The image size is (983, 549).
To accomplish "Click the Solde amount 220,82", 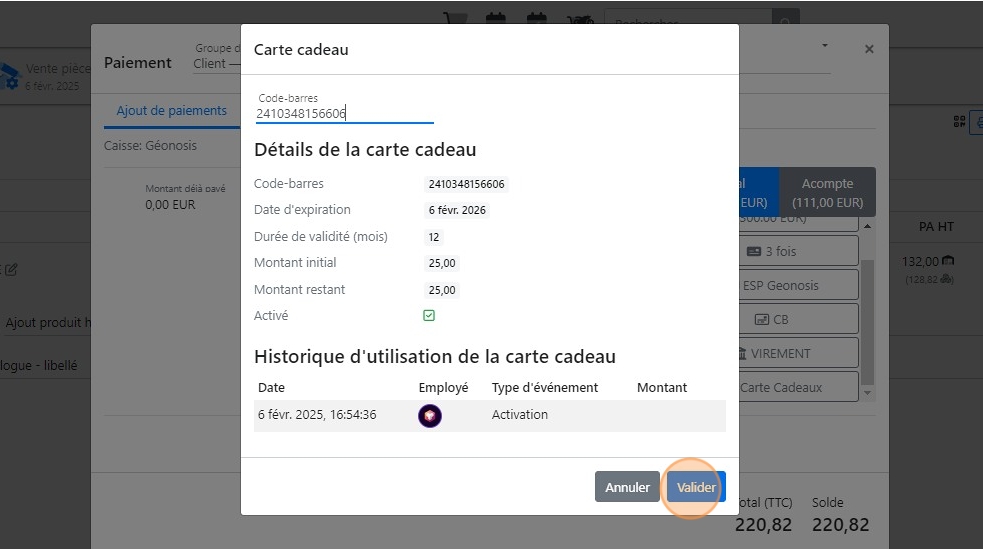I will (841, 525).
